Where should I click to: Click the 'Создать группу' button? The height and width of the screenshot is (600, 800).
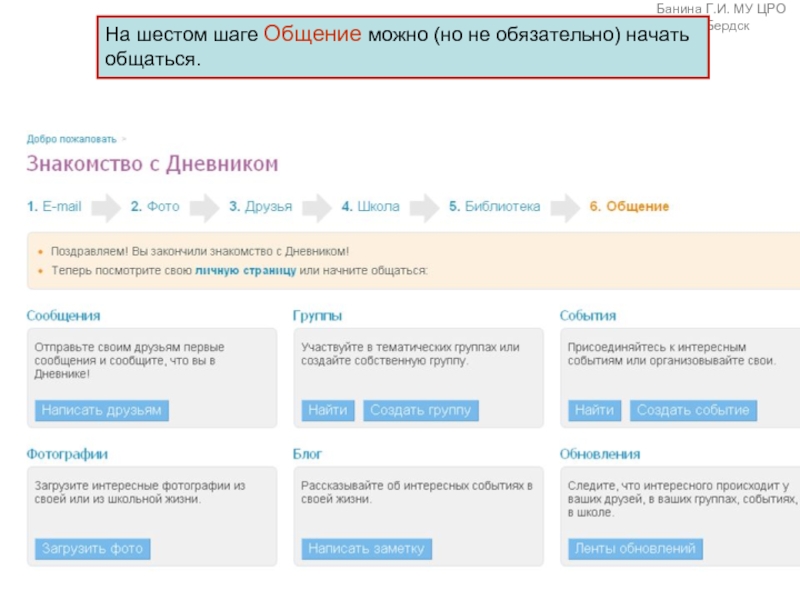click(x=421, y=410)
